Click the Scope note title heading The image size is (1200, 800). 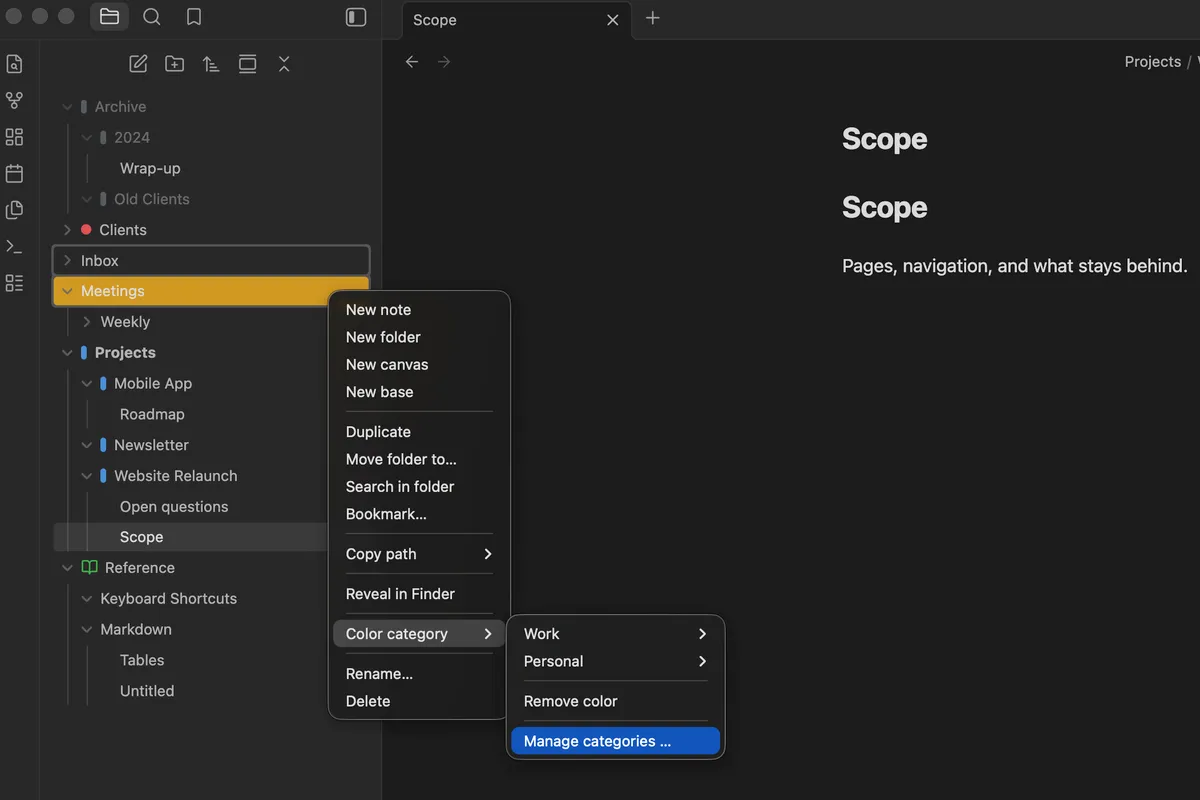click(x=884, y=139)
